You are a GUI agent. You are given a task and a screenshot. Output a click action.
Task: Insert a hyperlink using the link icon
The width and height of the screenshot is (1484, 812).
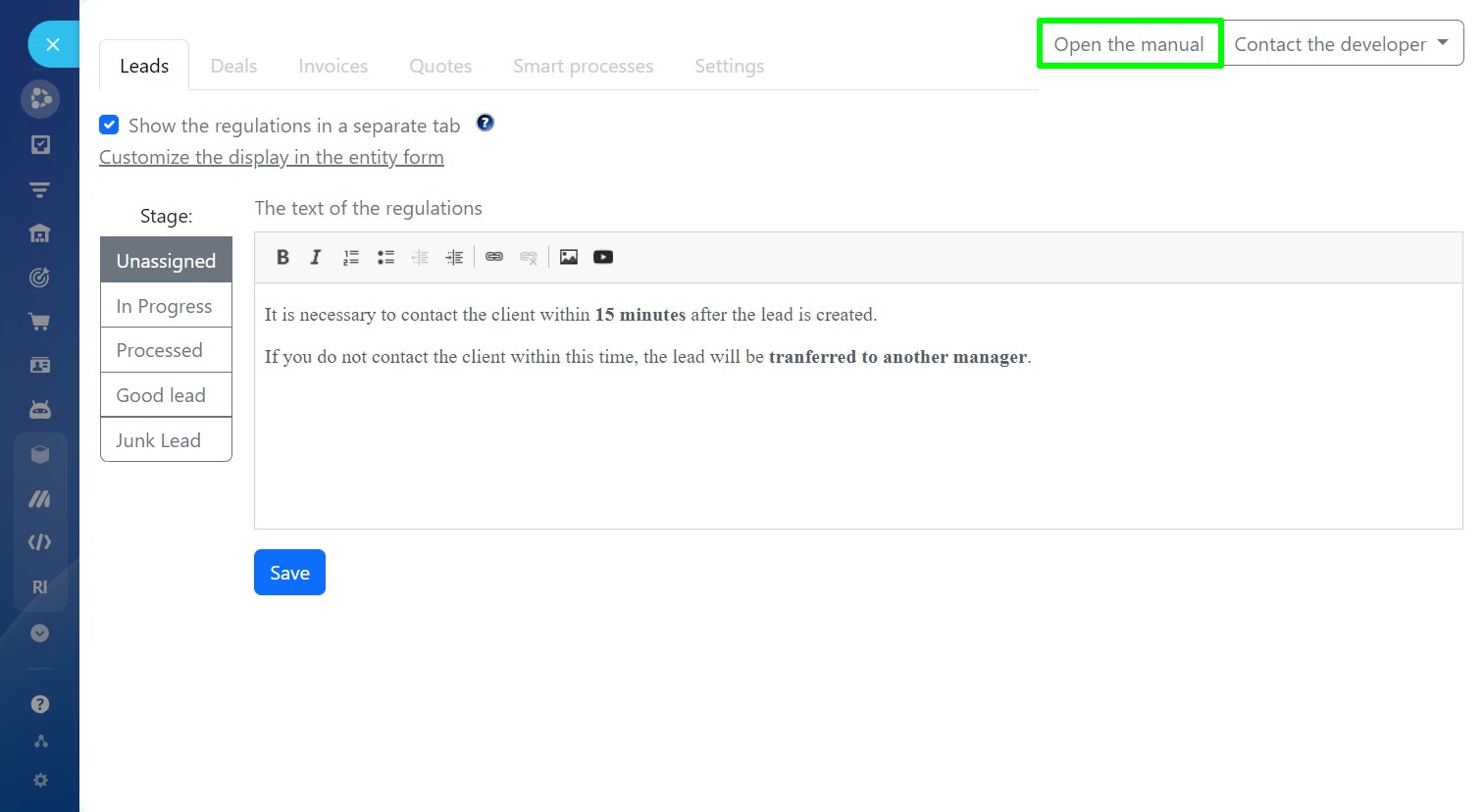494,257
